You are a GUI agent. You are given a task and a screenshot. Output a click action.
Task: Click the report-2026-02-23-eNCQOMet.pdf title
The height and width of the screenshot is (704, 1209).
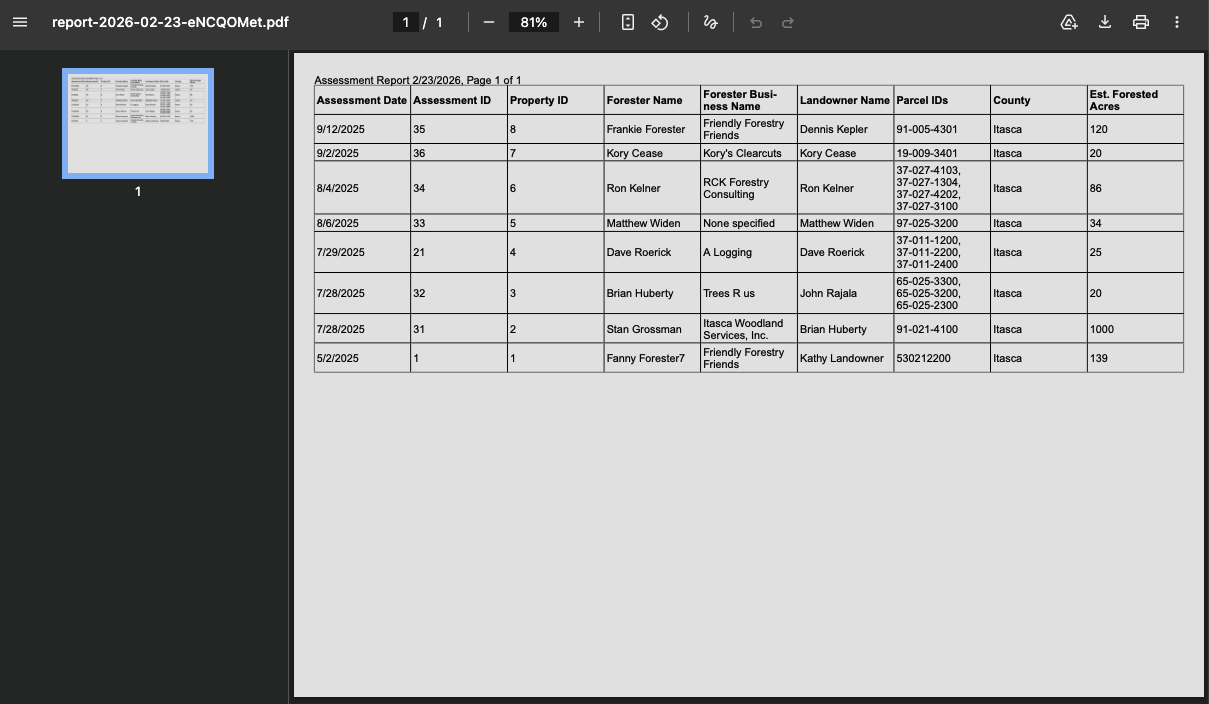[170, 22]
